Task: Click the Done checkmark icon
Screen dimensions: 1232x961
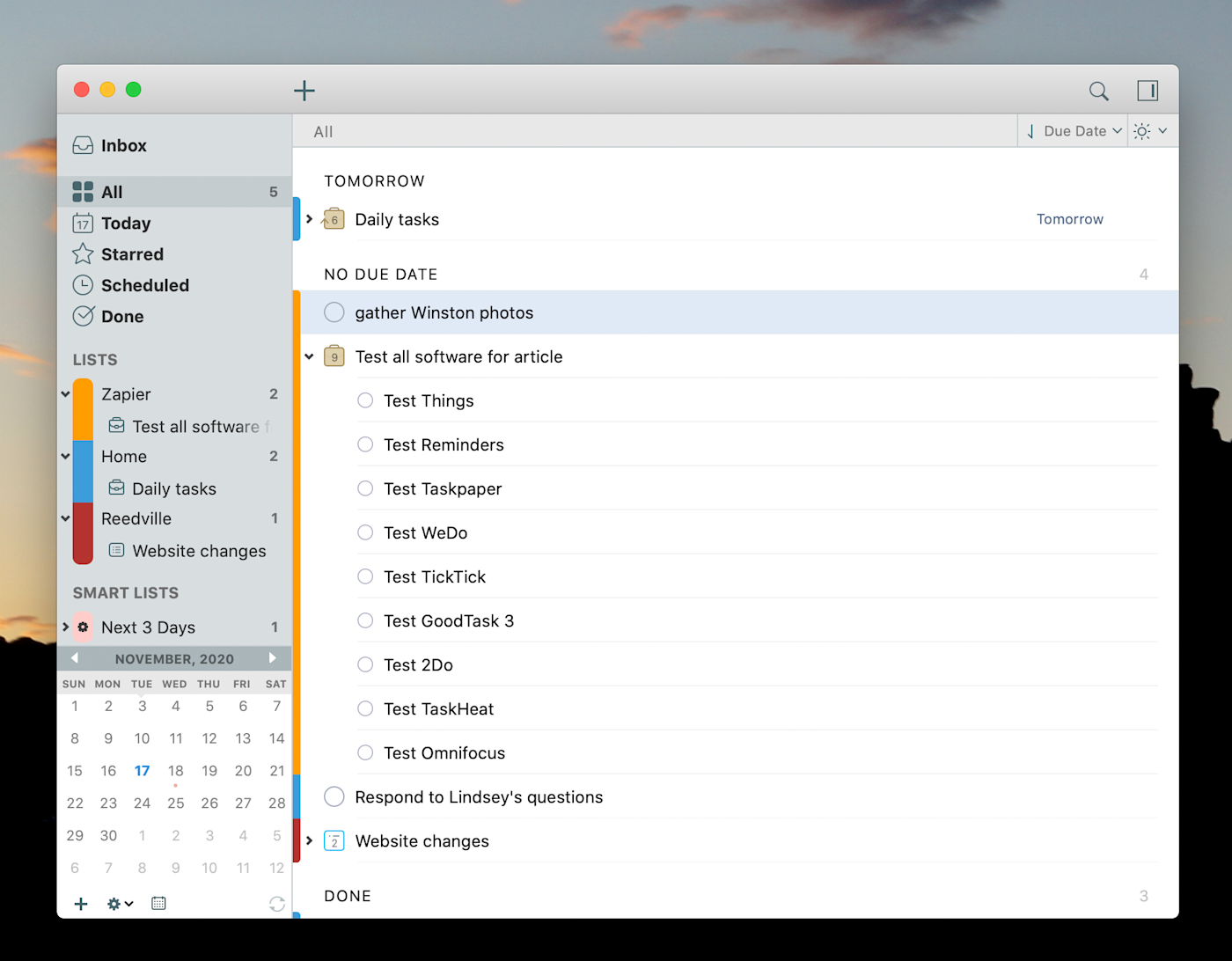Action: (83, 316)
